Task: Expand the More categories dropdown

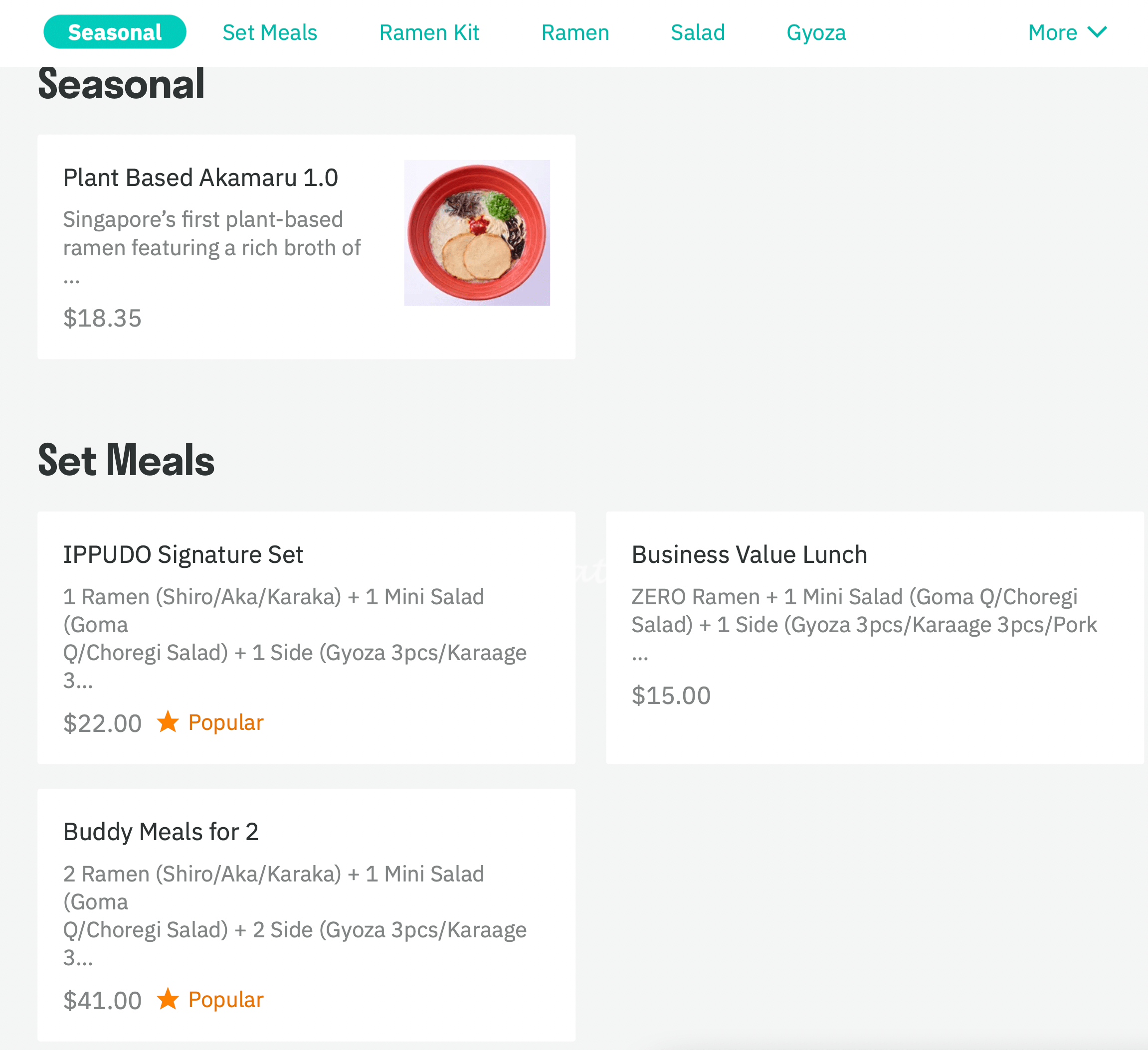Action: click(x=1067, y=32)
